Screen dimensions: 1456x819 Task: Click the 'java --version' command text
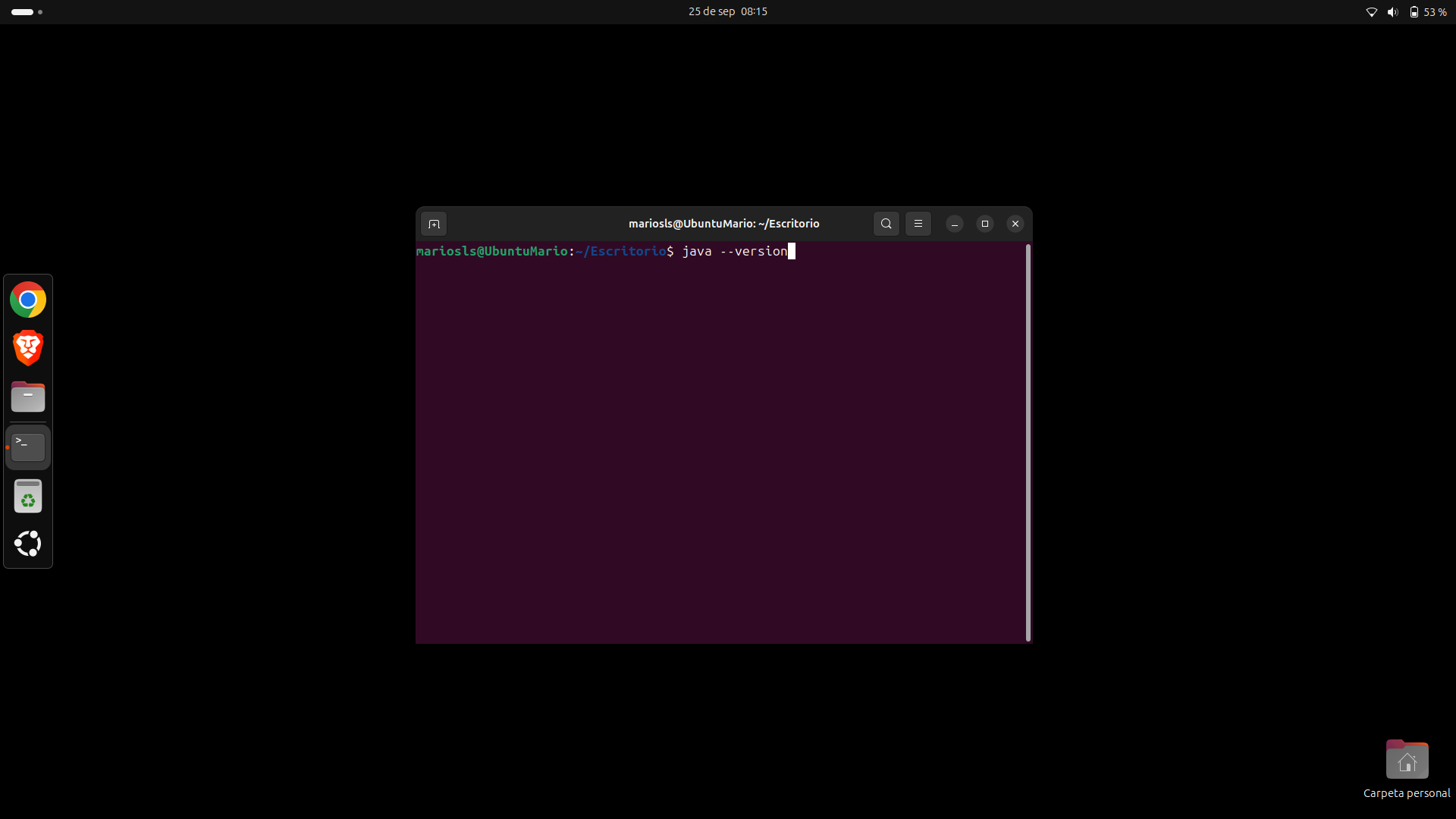(x=735, y=251)
